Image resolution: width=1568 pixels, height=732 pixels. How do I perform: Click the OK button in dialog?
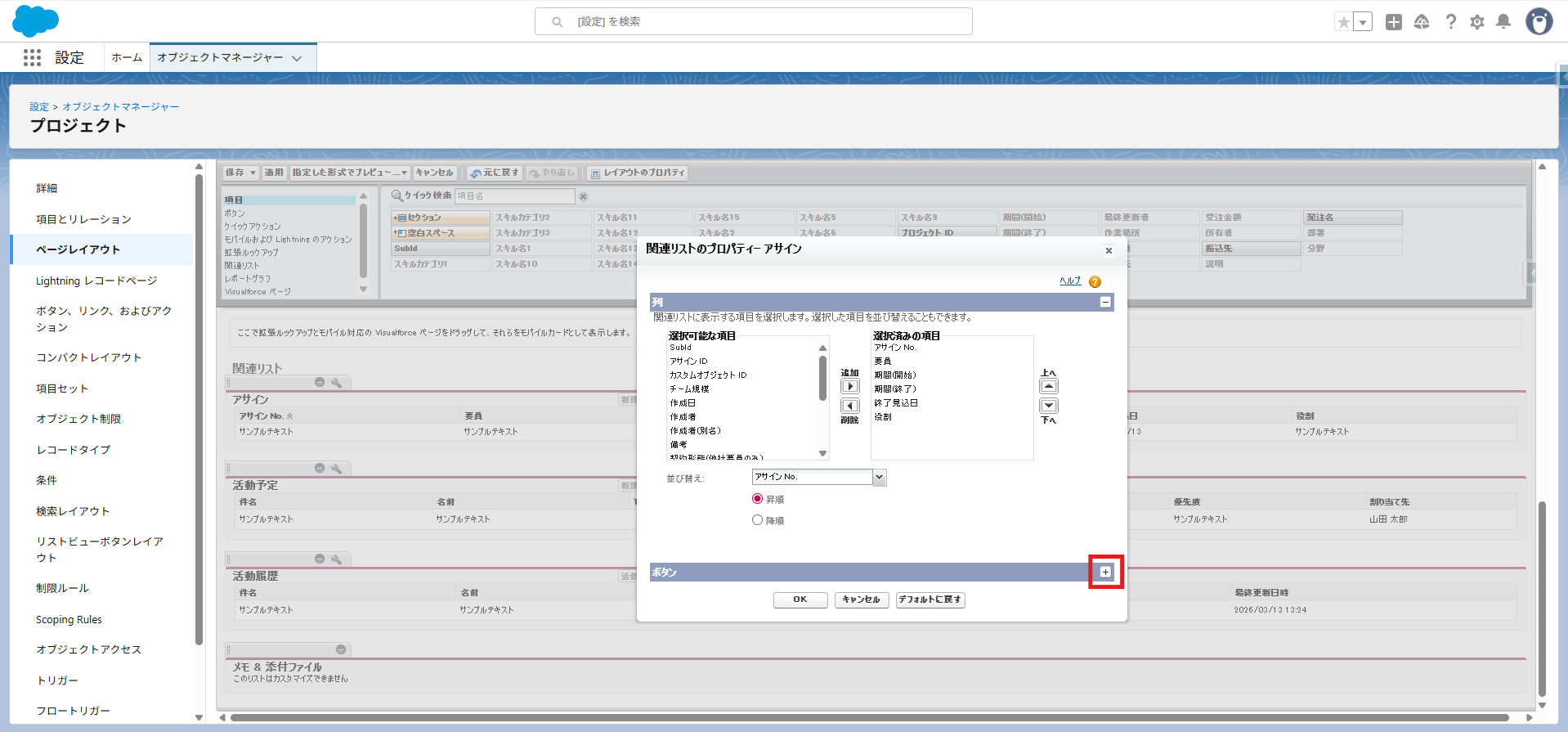pos(800,600)
